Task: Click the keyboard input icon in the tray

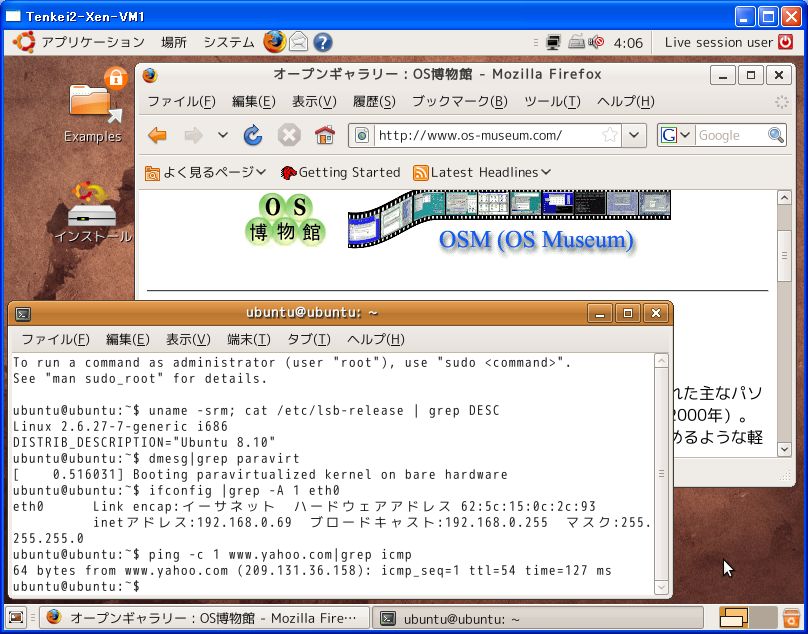Action: pos(576,42)
